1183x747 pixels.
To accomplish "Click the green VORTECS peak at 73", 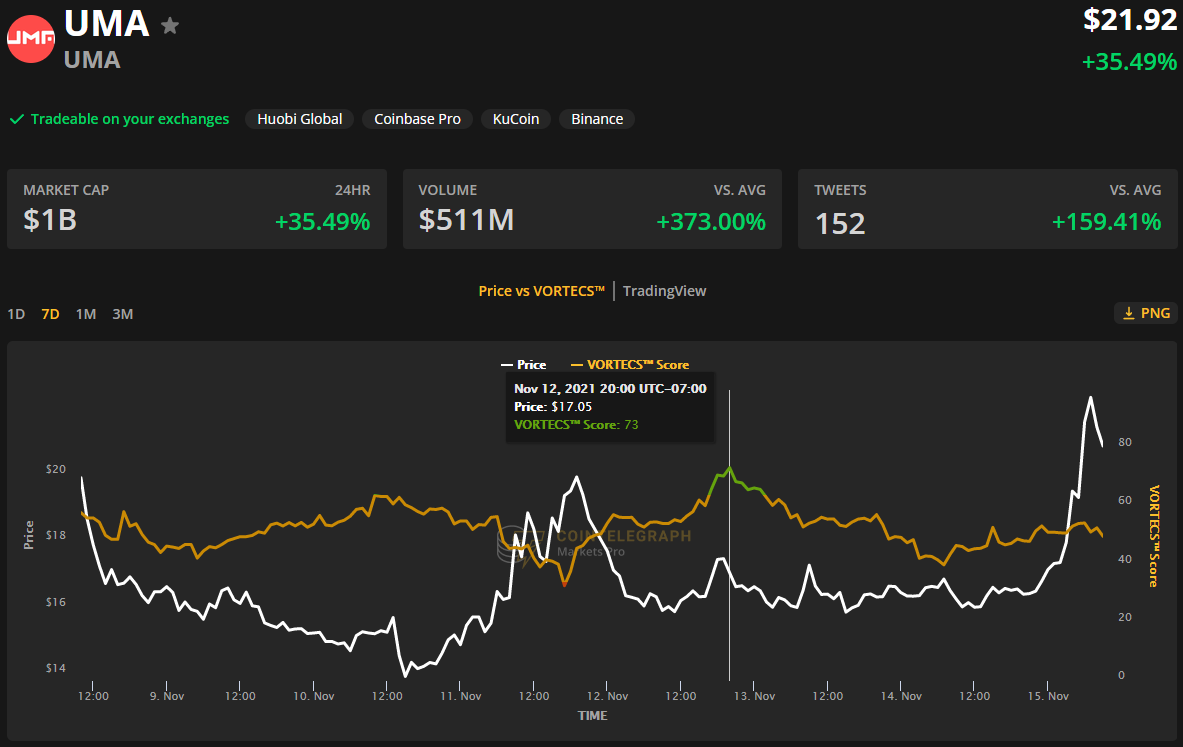I will pos(730,467).
